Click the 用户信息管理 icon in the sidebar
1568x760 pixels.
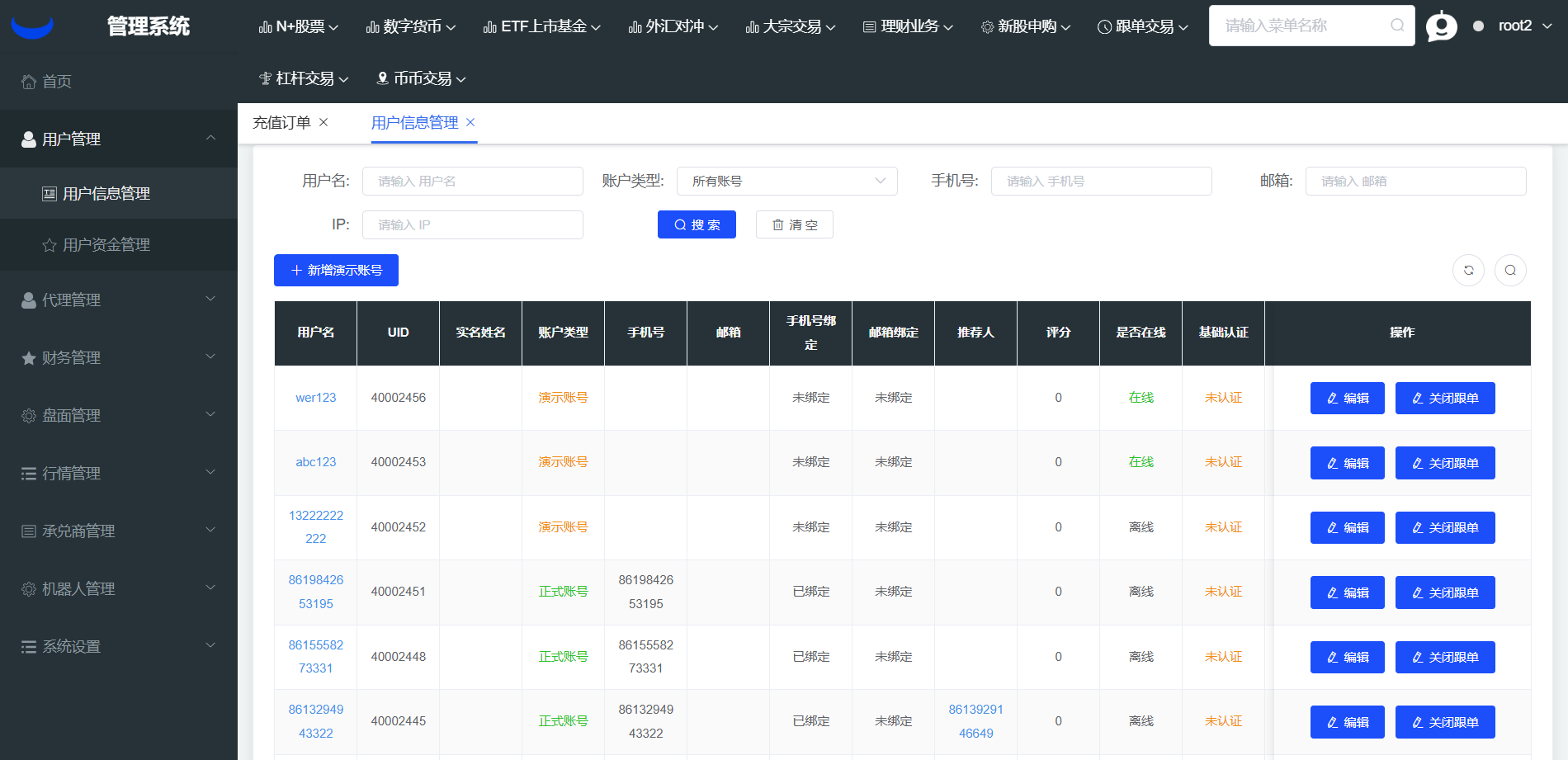50,194
